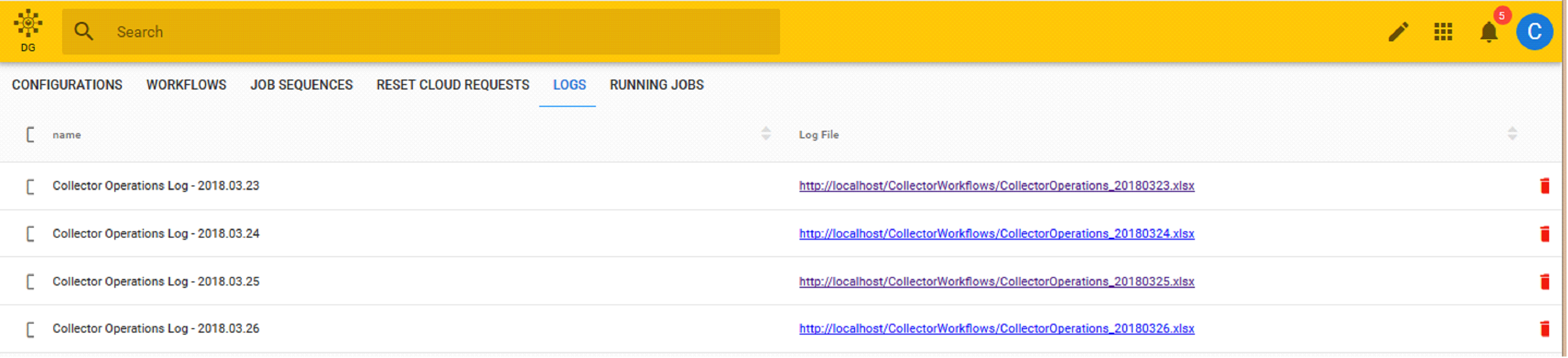Click the DG logo icon
1568x358 pixels.
(x=28, y=24)
